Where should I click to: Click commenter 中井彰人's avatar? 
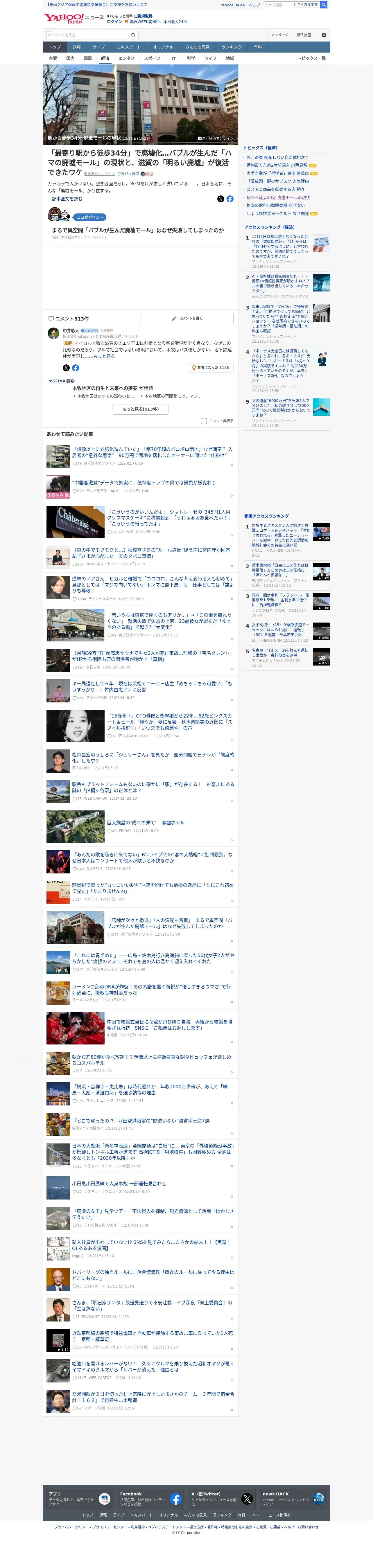click(53, 333)
